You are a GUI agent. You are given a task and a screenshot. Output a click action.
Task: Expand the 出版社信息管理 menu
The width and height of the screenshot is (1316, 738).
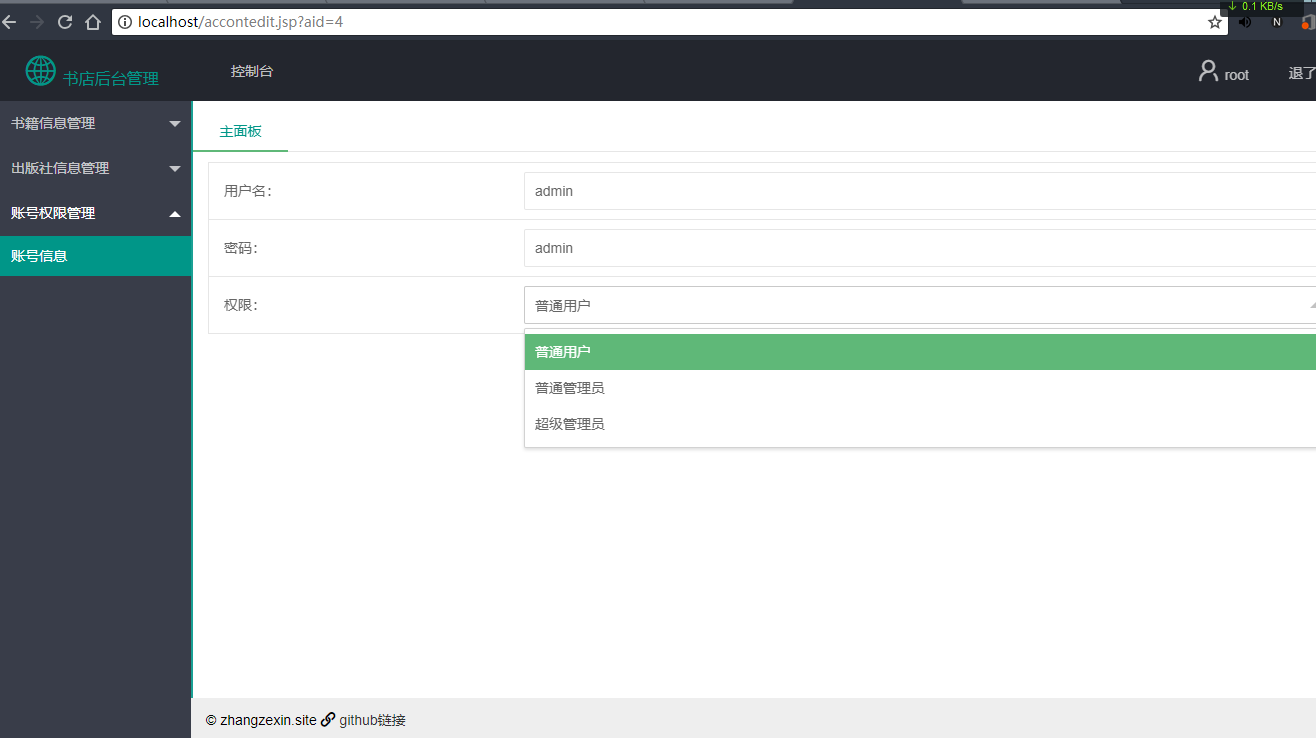95,167
